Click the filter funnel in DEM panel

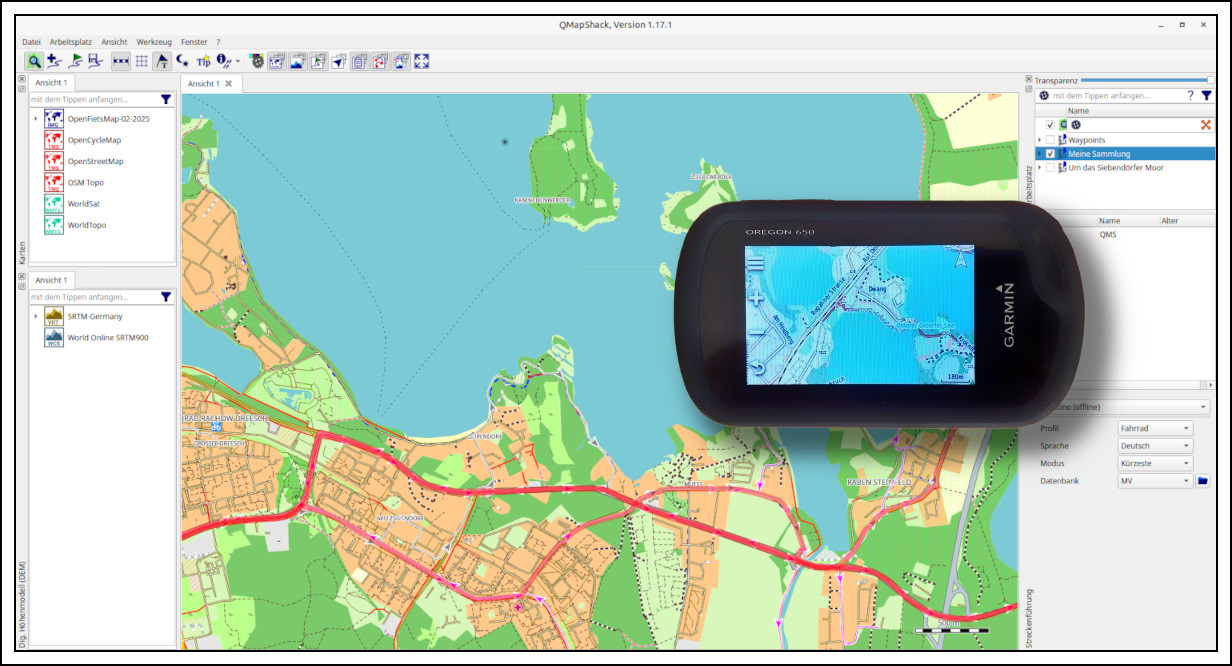[166, 297]
